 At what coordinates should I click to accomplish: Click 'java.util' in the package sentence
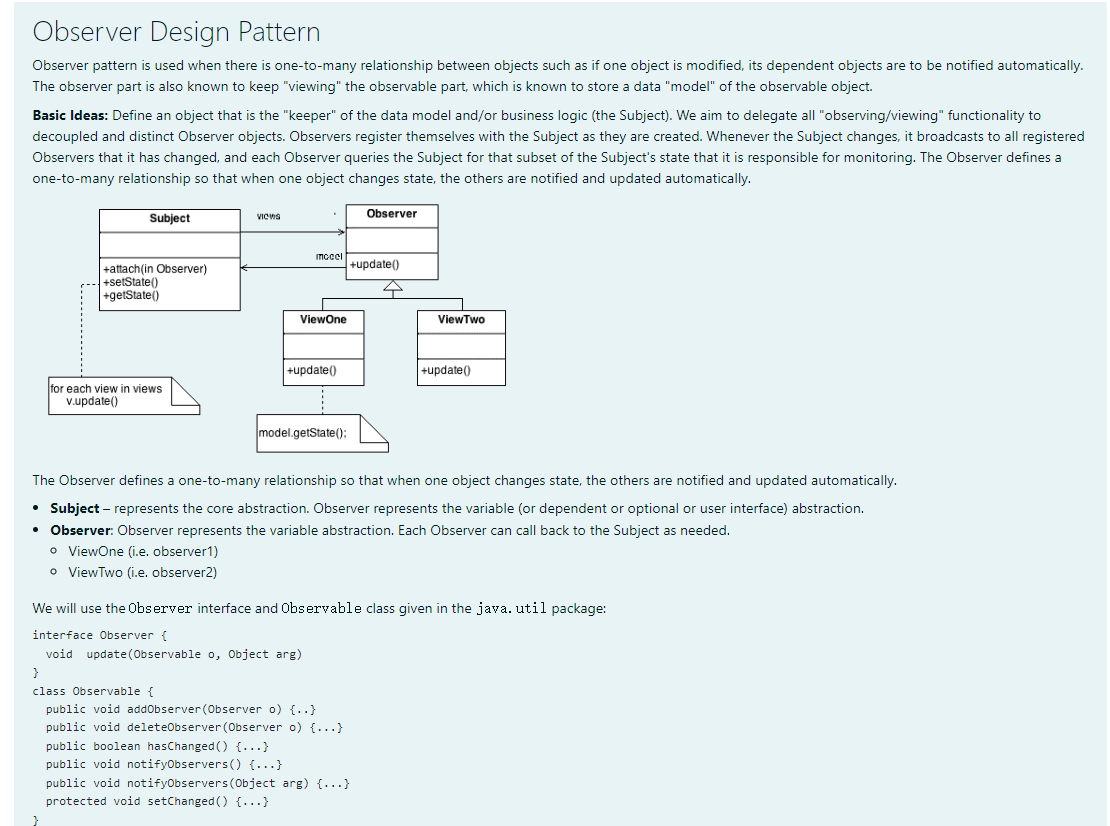[511, 609]
